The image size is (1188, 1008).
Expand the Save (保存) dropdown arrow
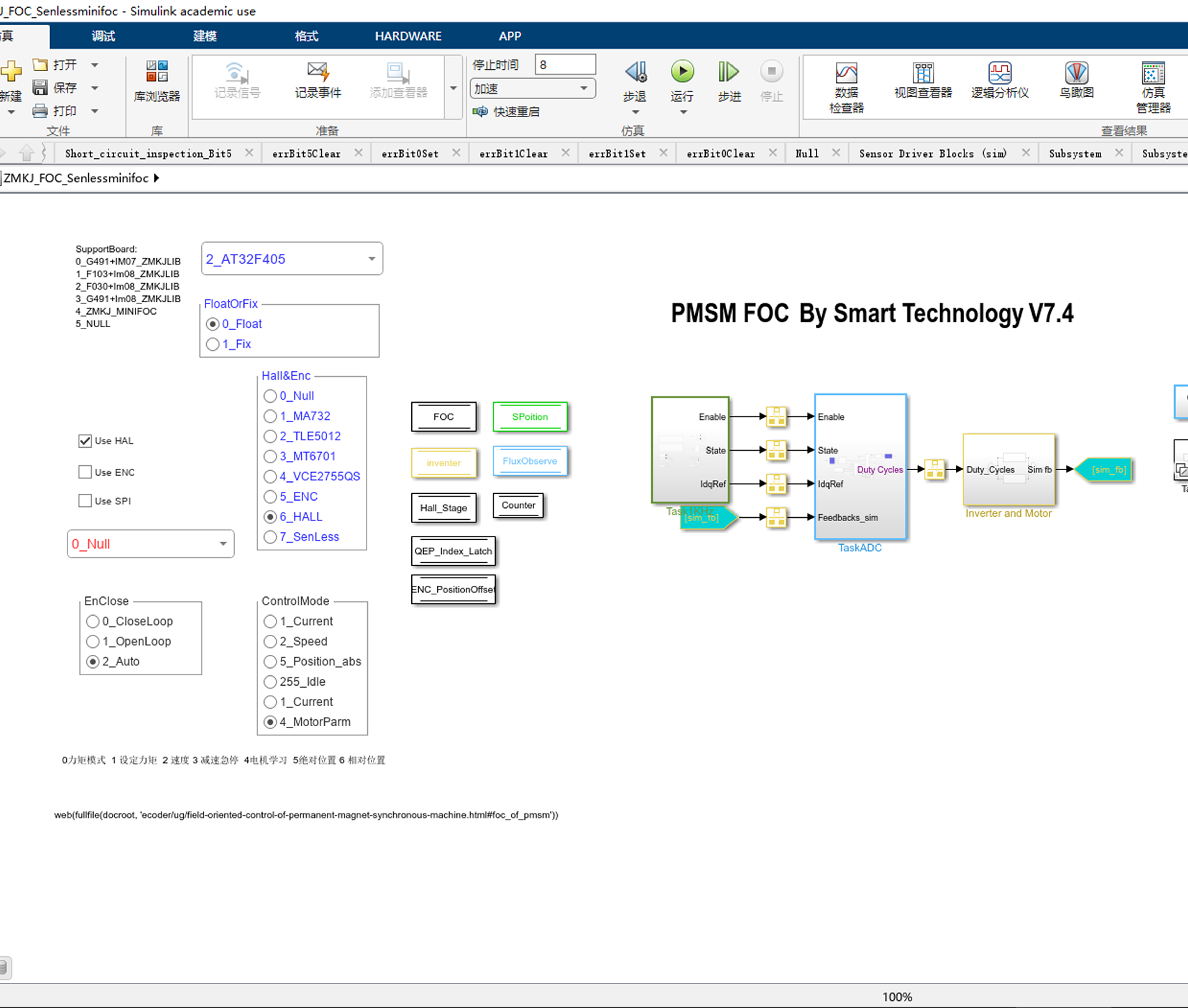point(95,88)
